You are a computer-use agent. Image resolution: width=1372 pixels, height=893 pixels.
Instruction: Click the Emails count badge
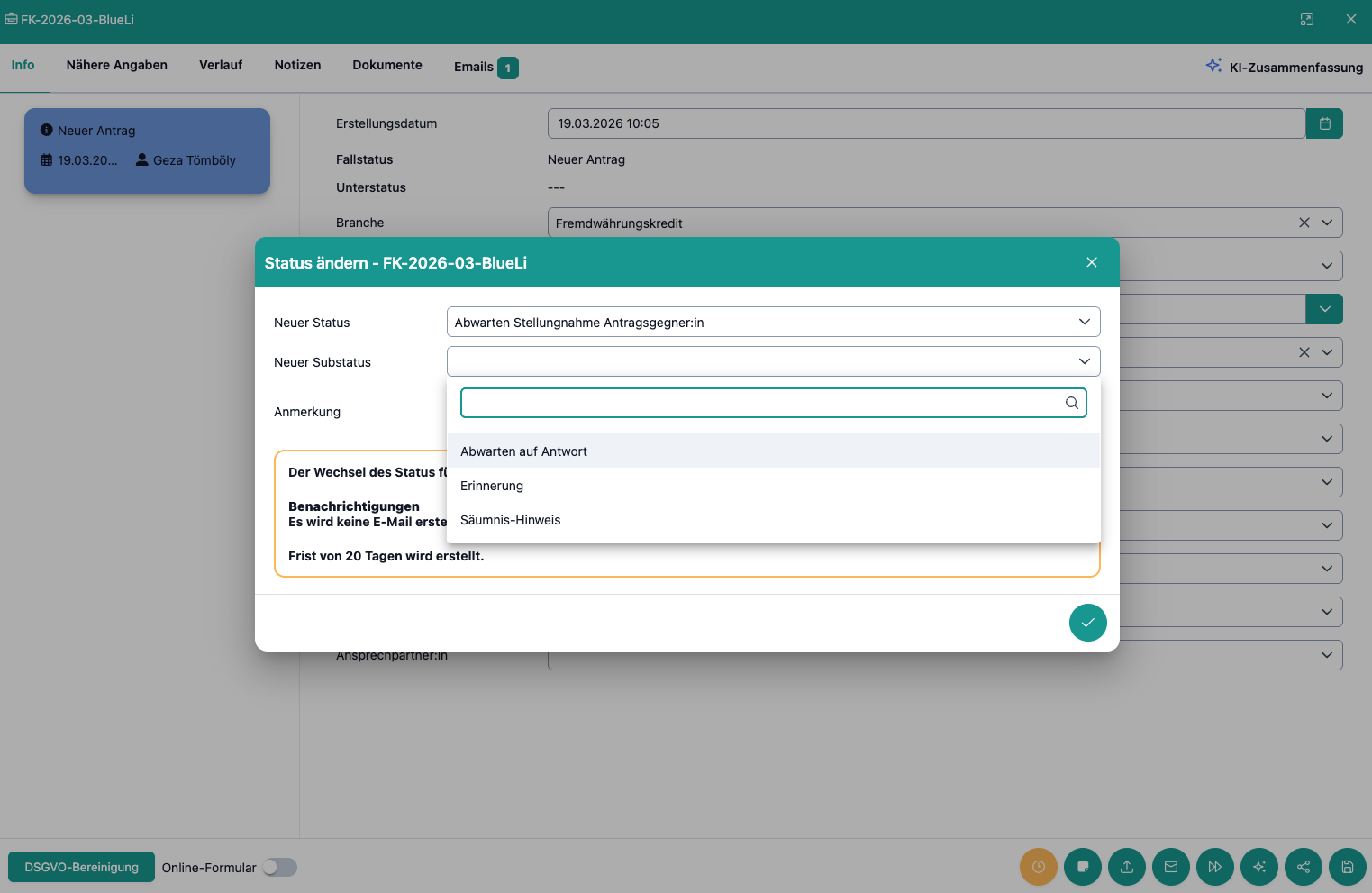click(x=508, y=68)
